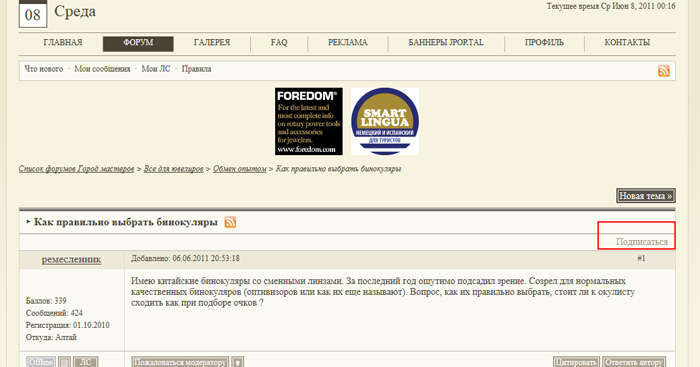Open the FOREDOM banner ad

(309, 121)
